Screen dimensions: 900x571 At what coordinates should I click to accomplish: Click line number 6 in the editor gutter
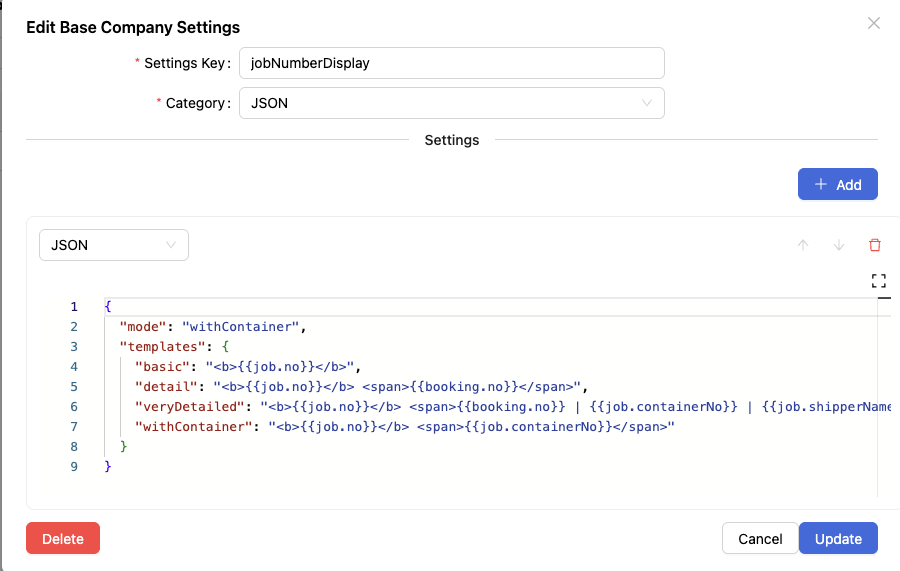(x=74, y=407)
